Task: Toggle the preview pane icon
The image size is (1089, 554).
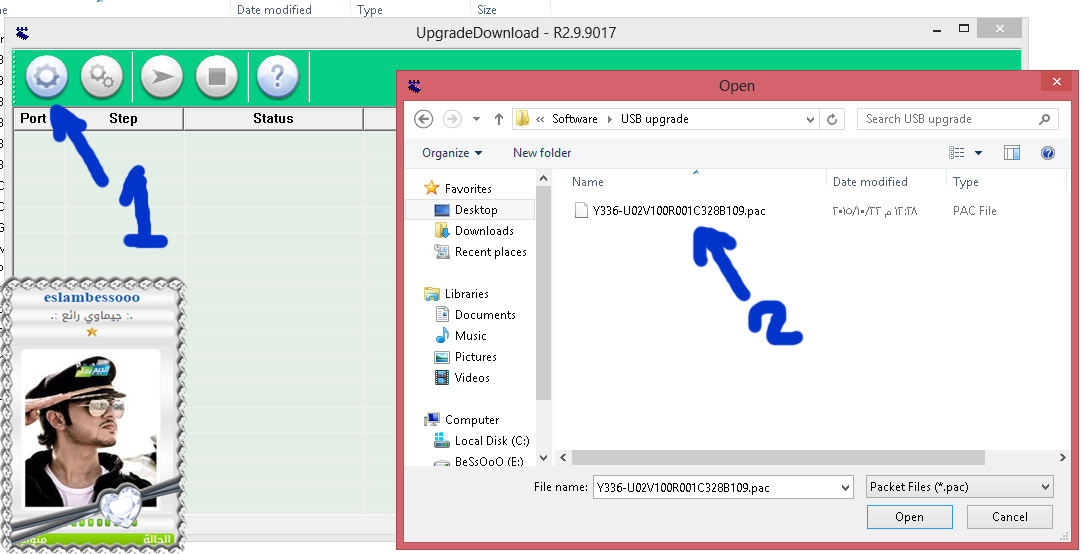Action: point(1012,153)
